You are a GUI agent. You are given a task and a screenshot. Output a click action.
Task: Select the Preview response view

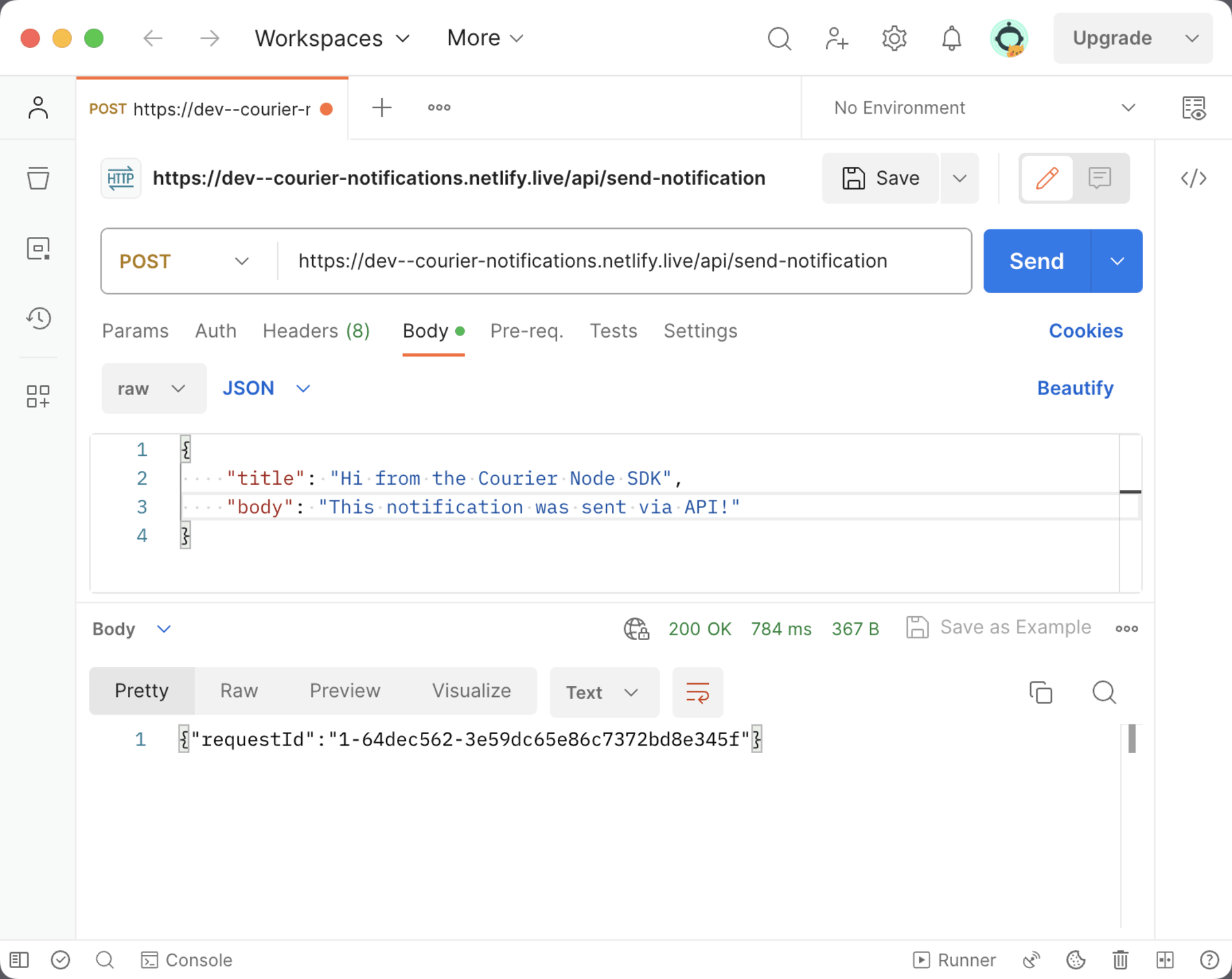coord(345,691)
